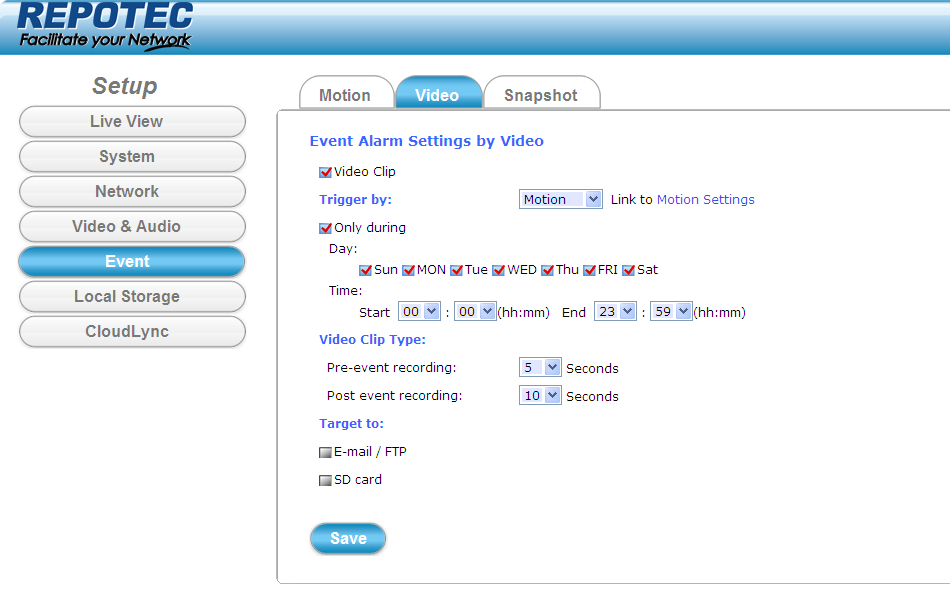The height and width of the screenshot is (598, 950).
Task: Switch to the Snapshot tab
Action: click(541, 95)
